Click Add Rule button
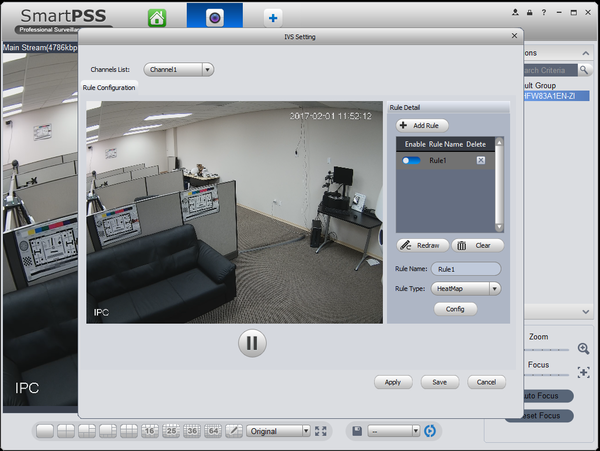Image resolution: width=600 pixels, height=451 pixels. tap(422, 125)
